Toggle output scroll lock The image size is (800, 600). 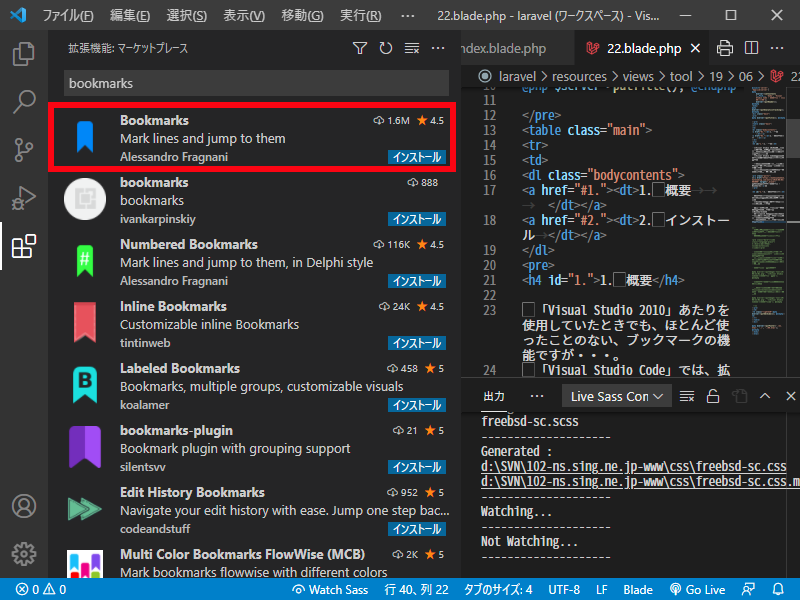click(713, 396)
